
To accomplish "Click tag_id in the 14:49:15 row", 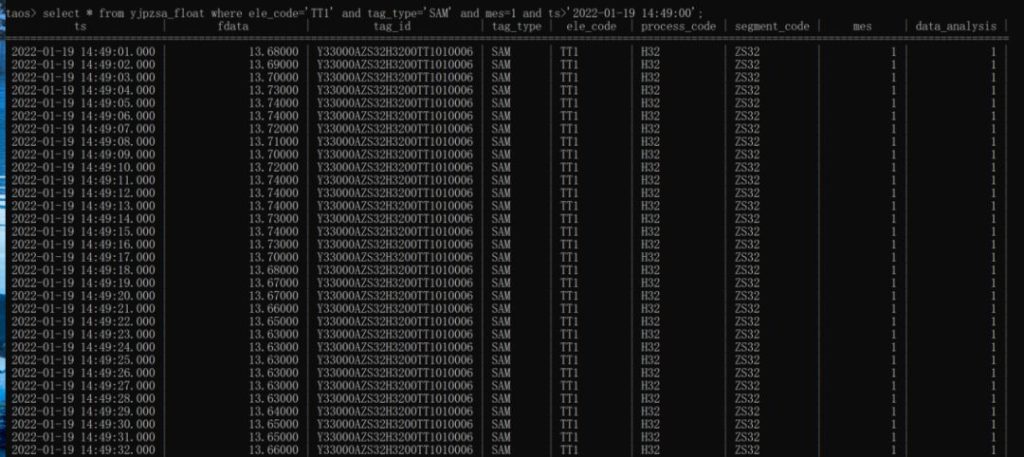I will pyautogui.click(x=395, y=232).
